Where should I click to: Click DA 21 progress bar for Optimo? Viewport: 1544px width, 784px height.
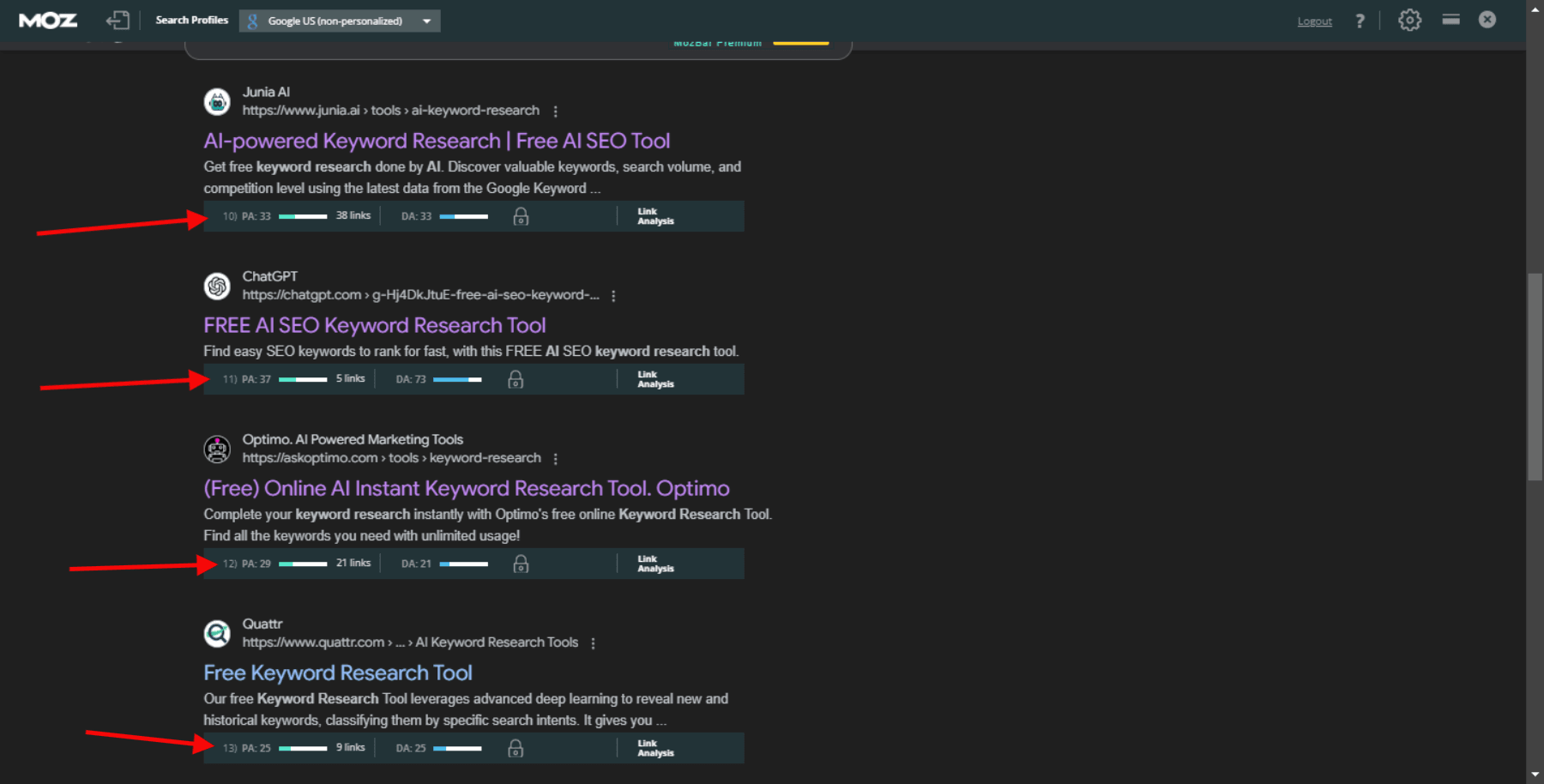pos(464,564)
